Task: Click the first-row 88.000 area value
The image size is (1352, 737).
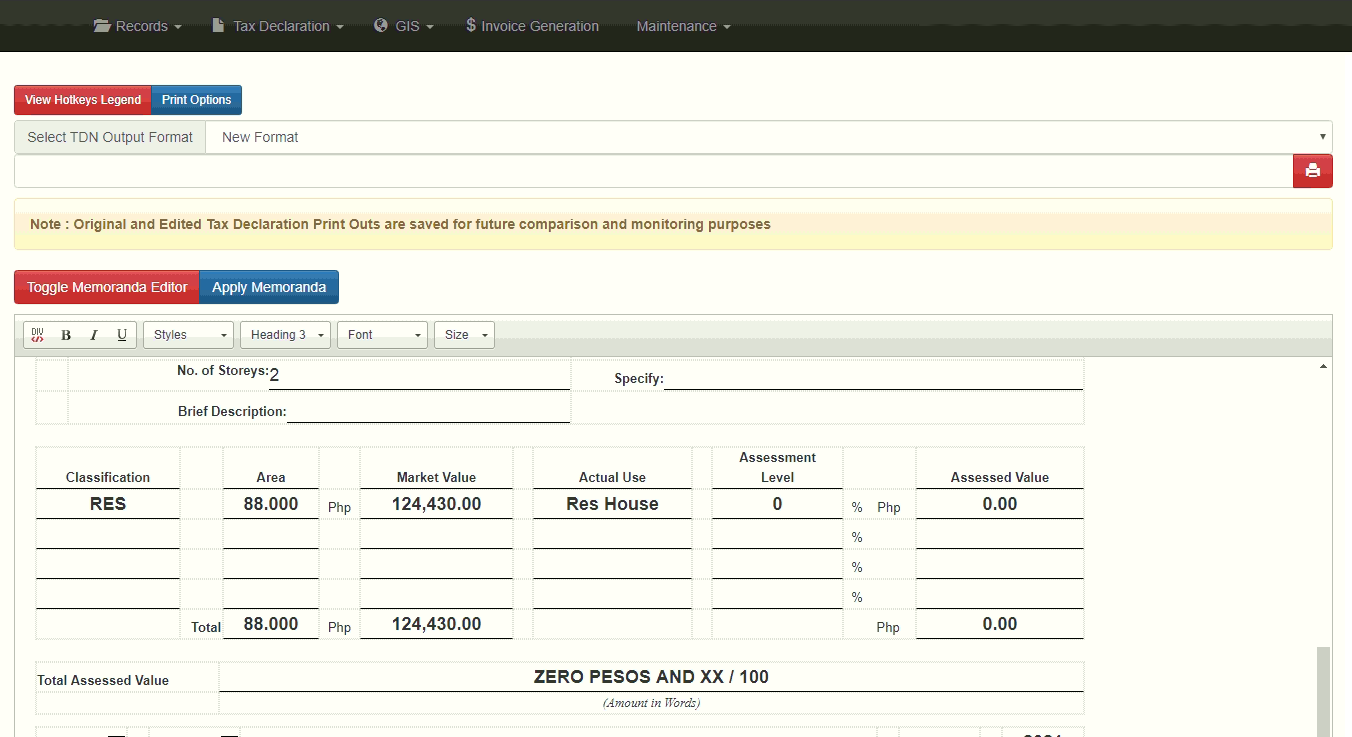Action: (x=271, y=504)
